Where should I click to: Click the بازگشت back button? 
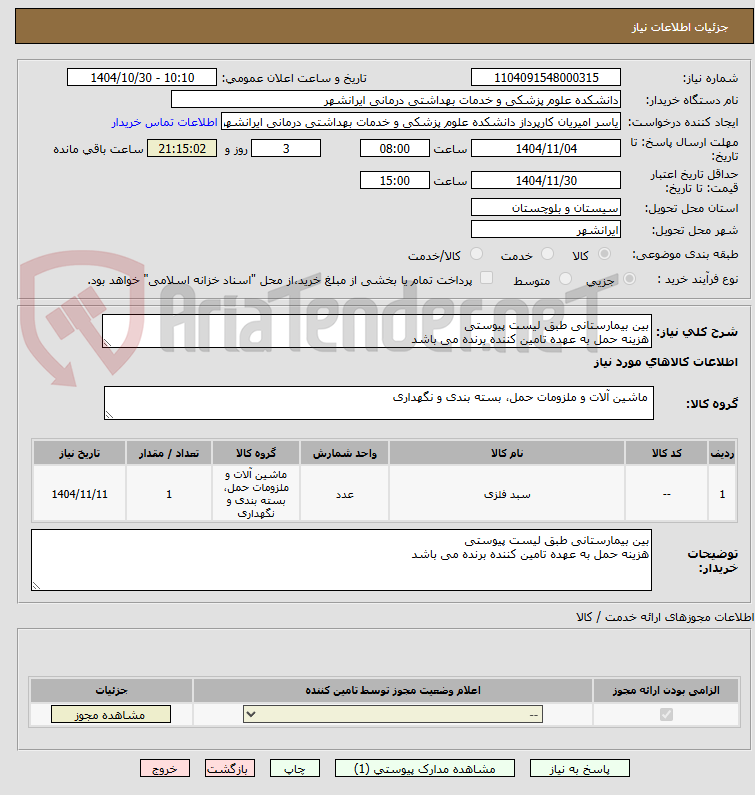click(x=230, y=768)
